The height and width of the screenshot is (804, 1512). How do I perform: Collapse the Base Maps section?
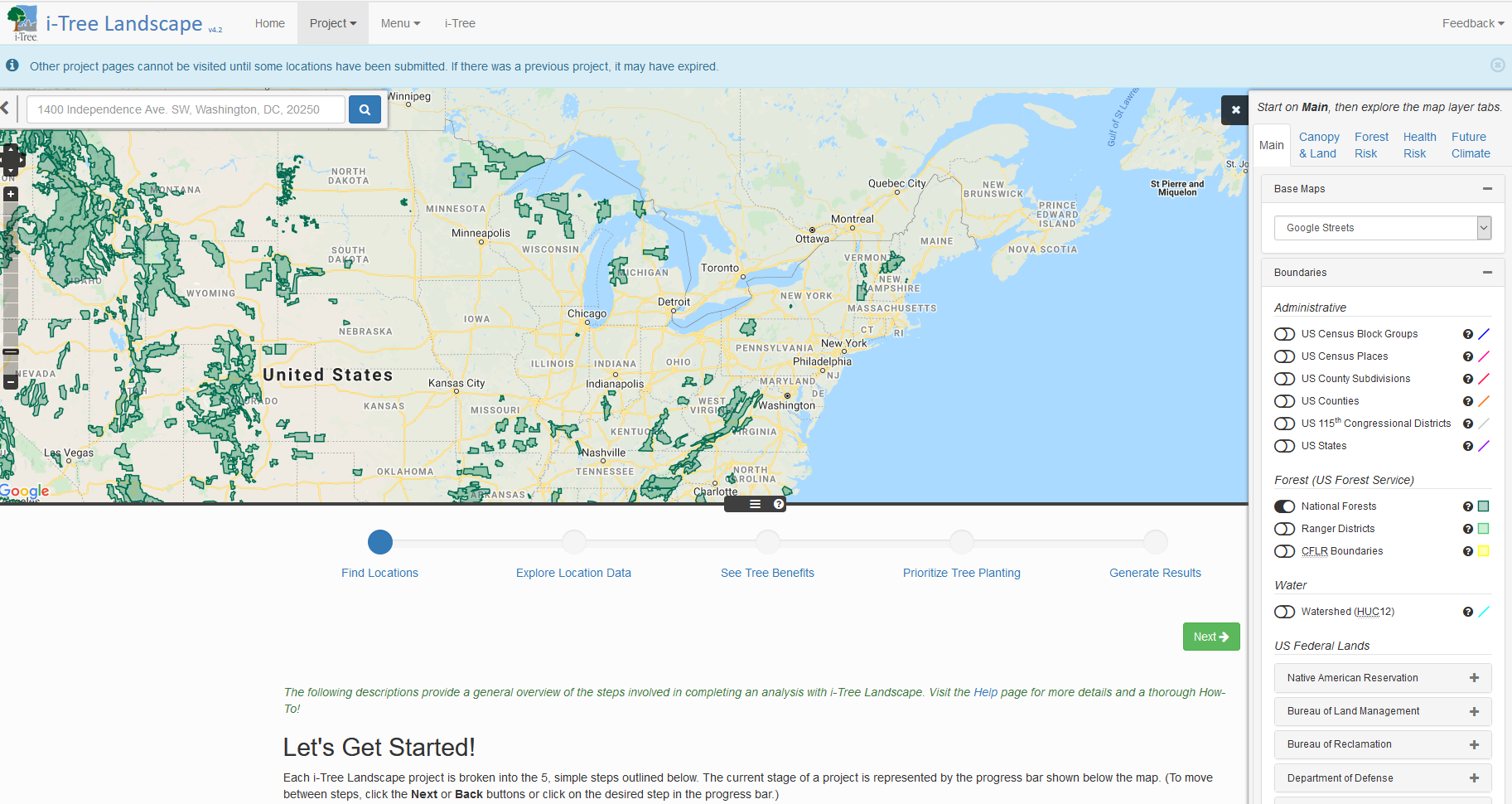(x=1487, y=189)
